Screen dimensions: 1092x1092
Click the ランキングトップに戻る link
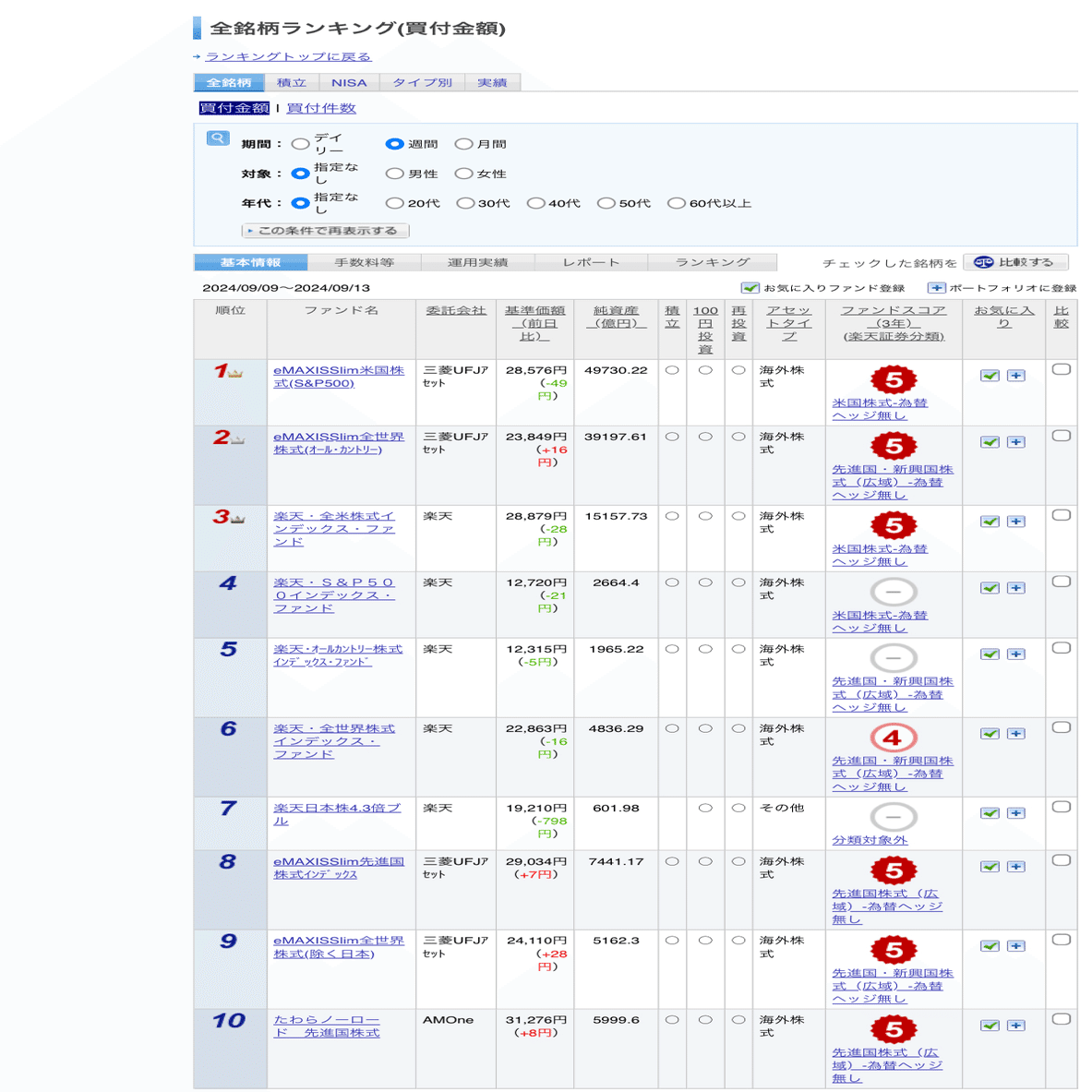click(286, 56)
